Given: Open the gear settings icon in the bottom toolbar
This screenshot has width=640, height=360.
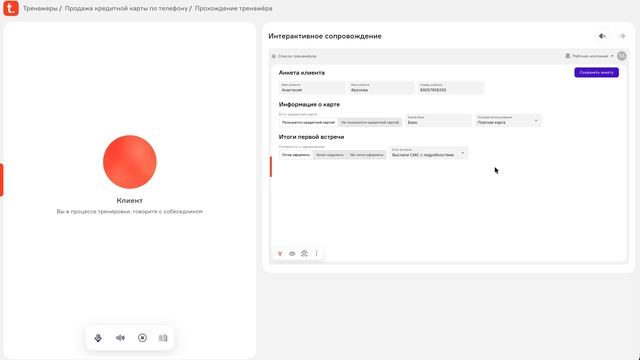Looking at the screenshot, I should [x=304, y=253].
